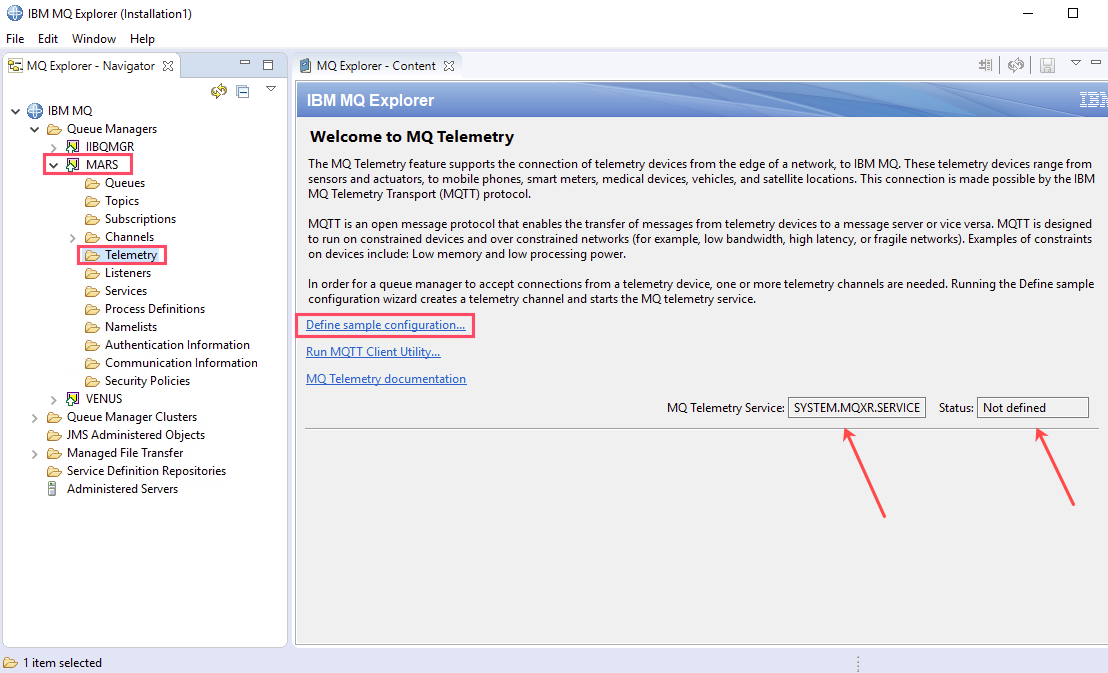Close the MQ Explorer - Content tab
Image resolution: width=1108 pixels, height=673 pixels.
pyautogui.click(x=449, y=66)
